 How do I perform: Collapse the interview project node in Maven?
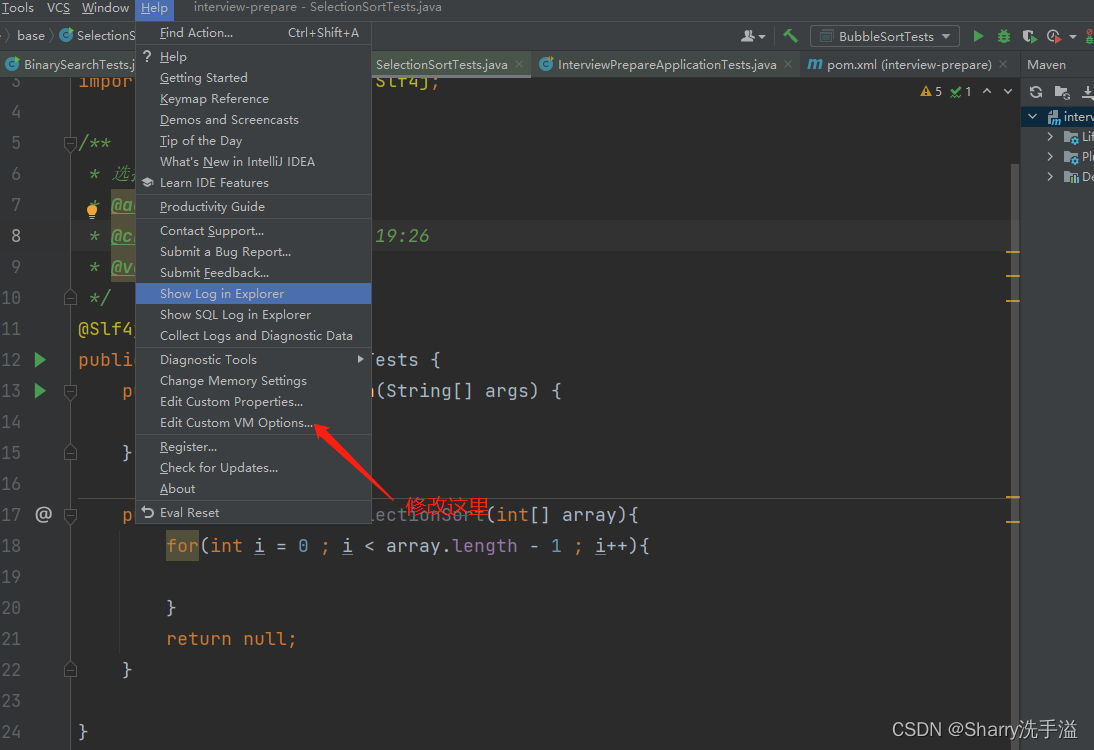[1033, 117]
